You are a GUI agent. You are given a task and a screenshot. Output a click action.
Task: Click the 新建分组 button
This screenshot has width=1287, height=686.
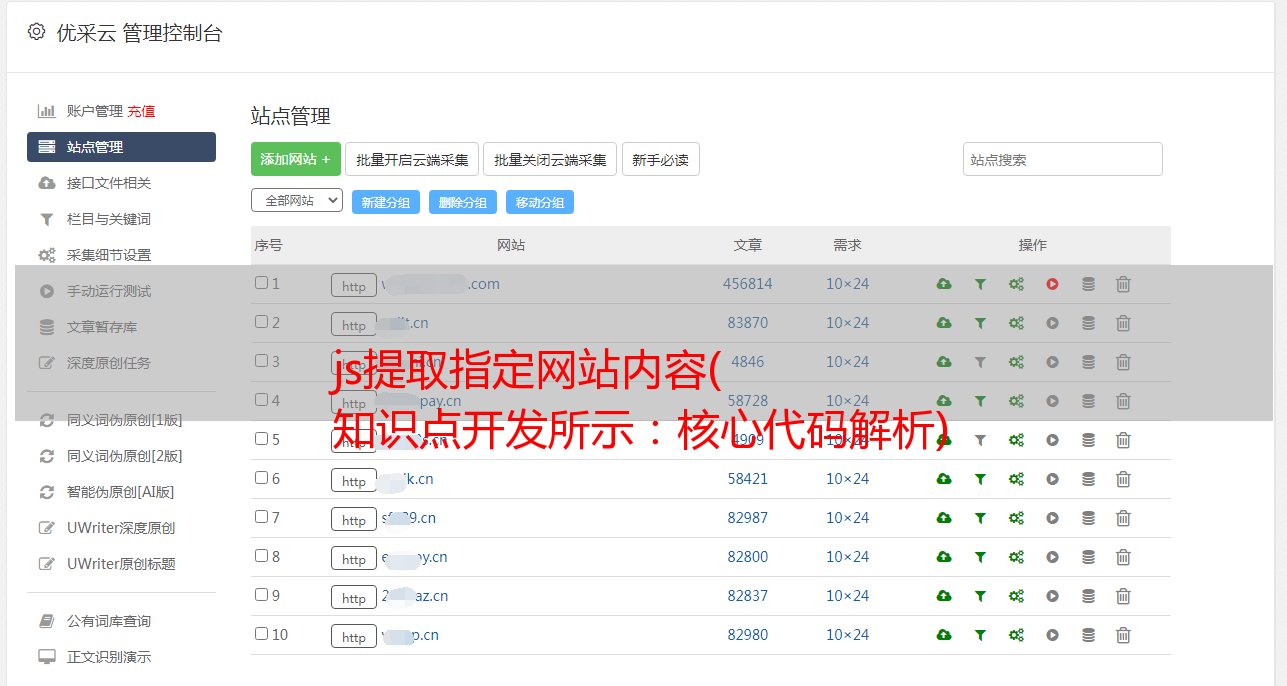[x=386, y=202]
